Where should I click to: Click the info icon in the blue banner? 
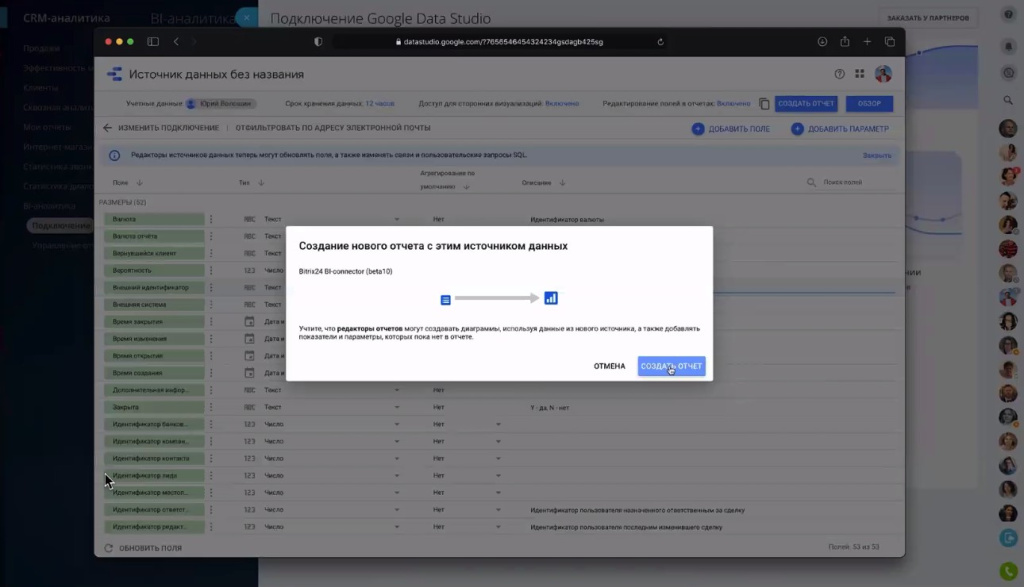[x=113, y=154]
